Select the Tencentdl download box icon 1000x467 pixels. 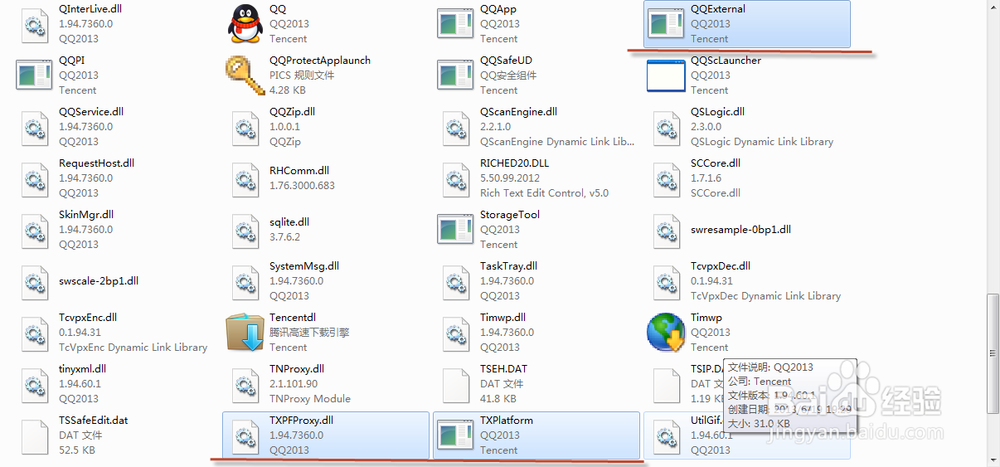point(246,332)
